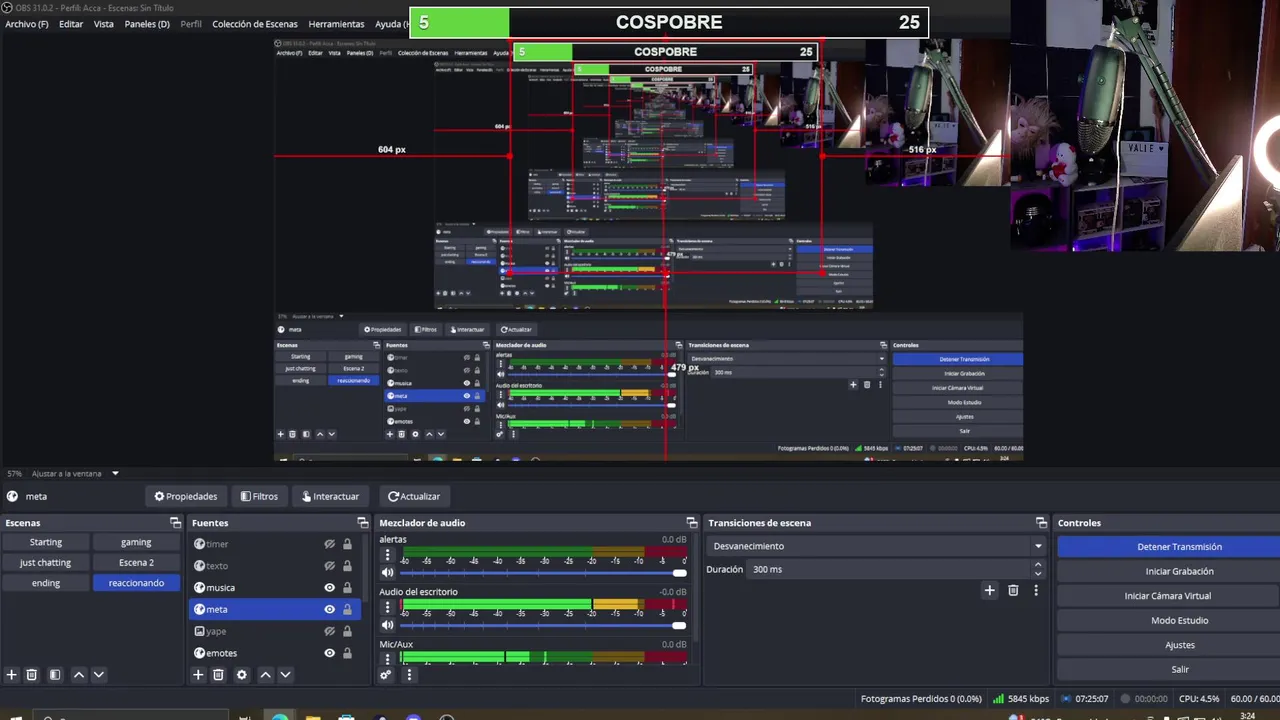The image size is (1280, 720).
Task: Switch to the just chatting scene
Action: [46, 562]
